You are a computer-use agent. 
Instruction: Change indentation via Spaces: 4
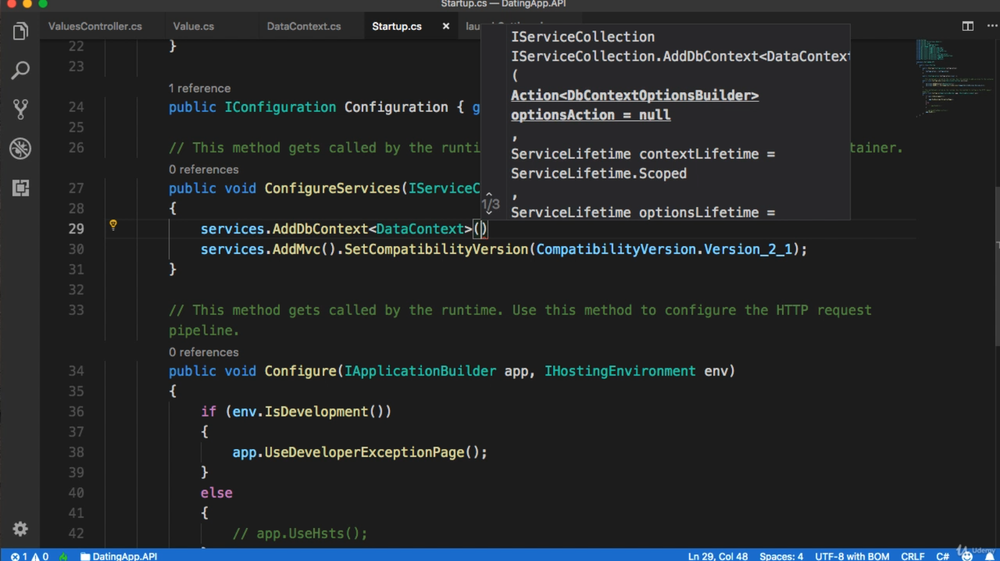tap(781, 556)
